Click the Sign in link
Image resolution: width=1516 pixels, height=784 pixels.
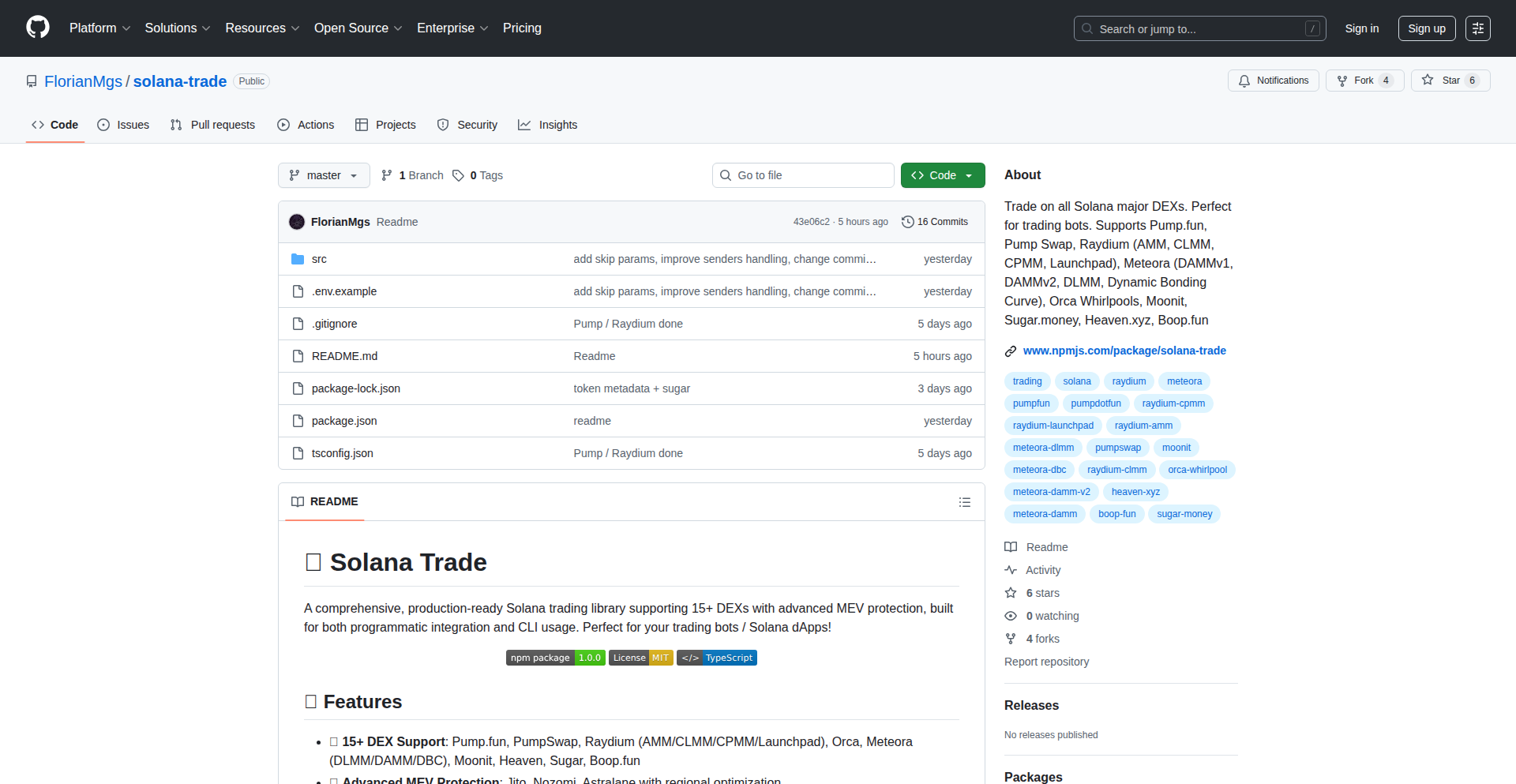1362,28
